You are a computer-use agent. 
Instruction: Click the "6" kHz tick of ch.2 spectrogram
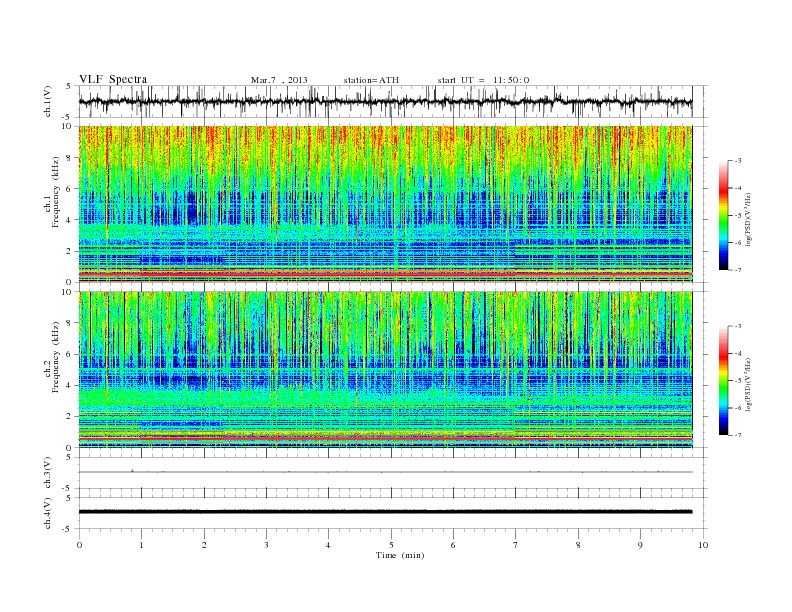tap(70, 354)
